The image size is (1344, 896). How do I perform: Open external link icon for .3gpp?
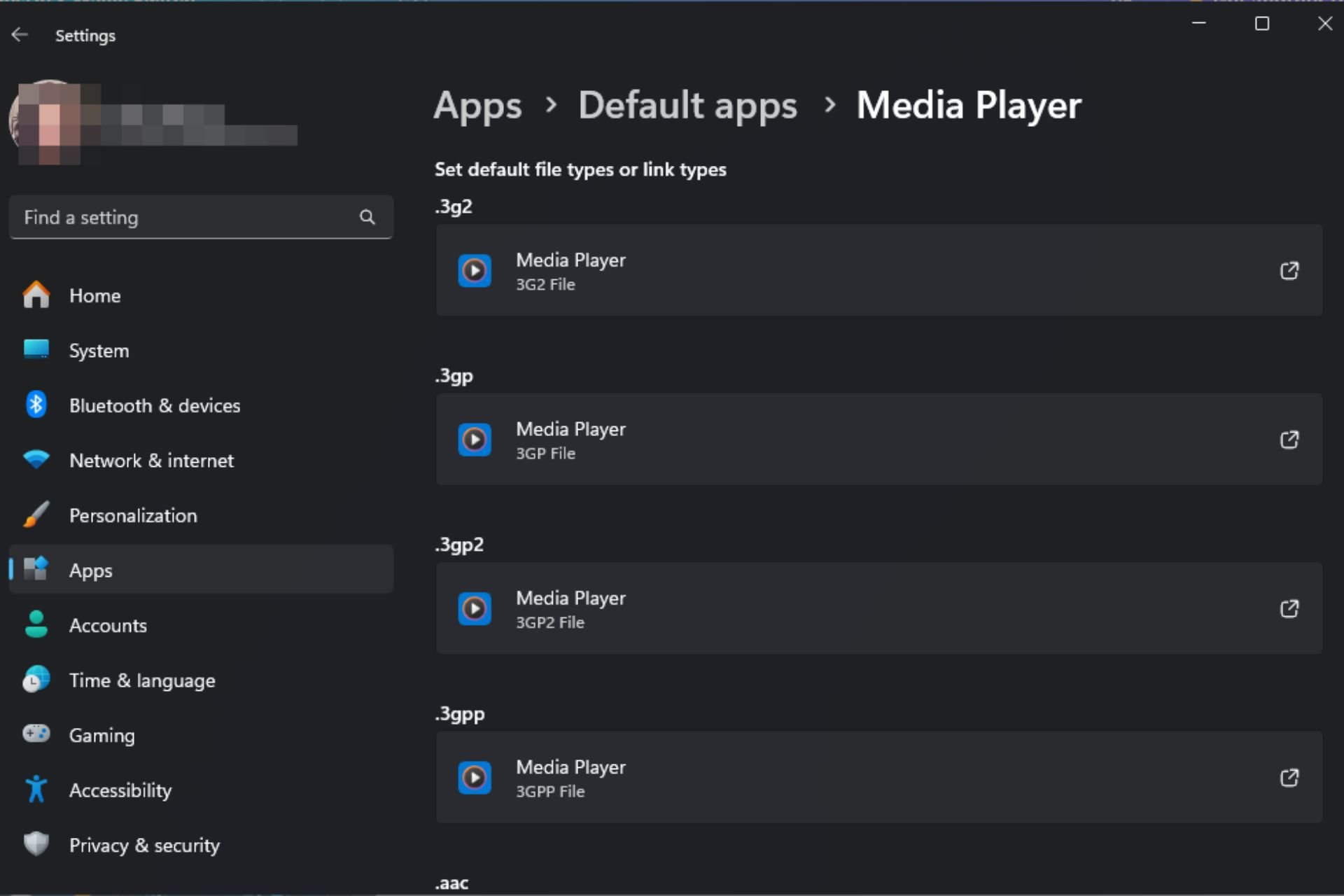[x=1289, y=778]
